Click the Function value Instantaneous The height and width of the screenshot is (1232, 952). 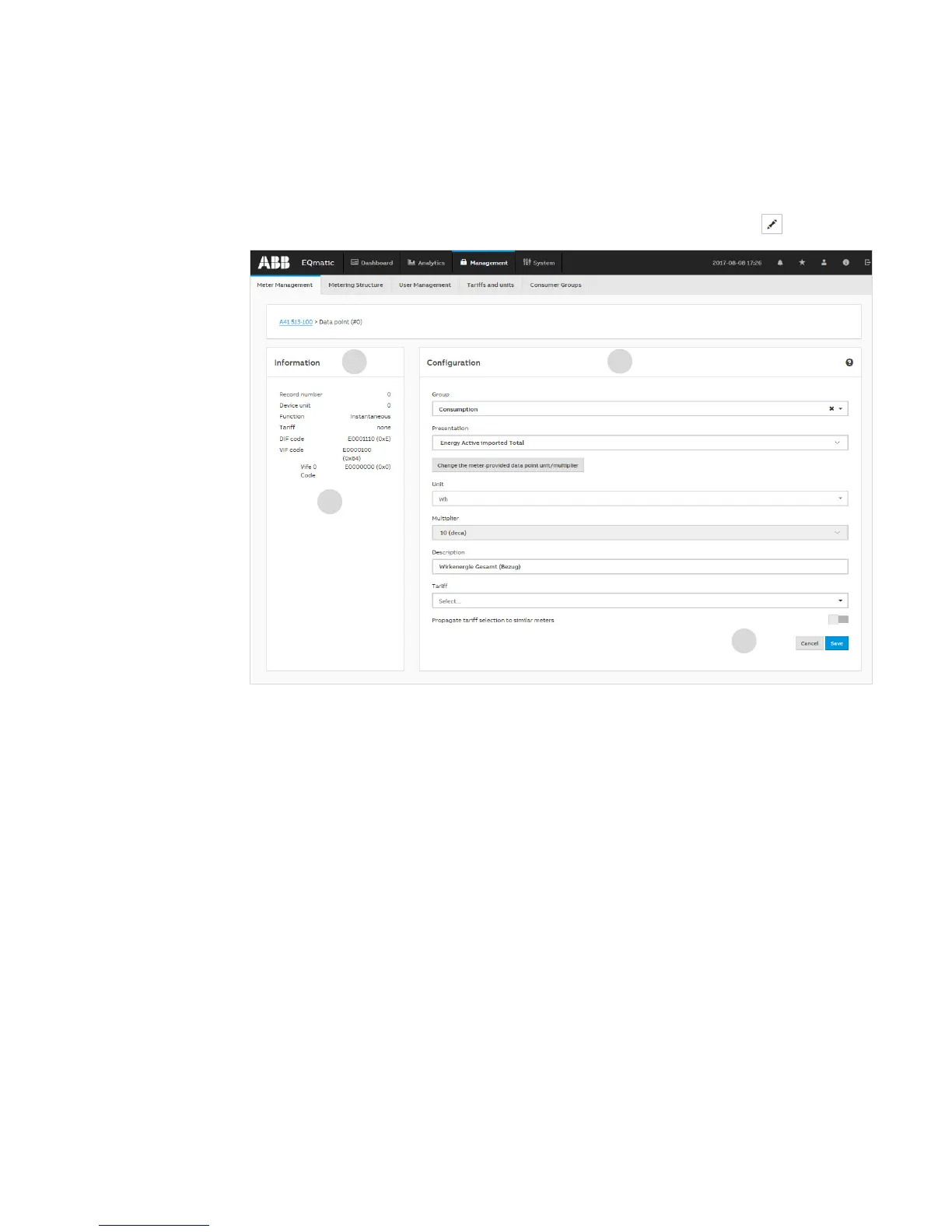pos(370,416)
